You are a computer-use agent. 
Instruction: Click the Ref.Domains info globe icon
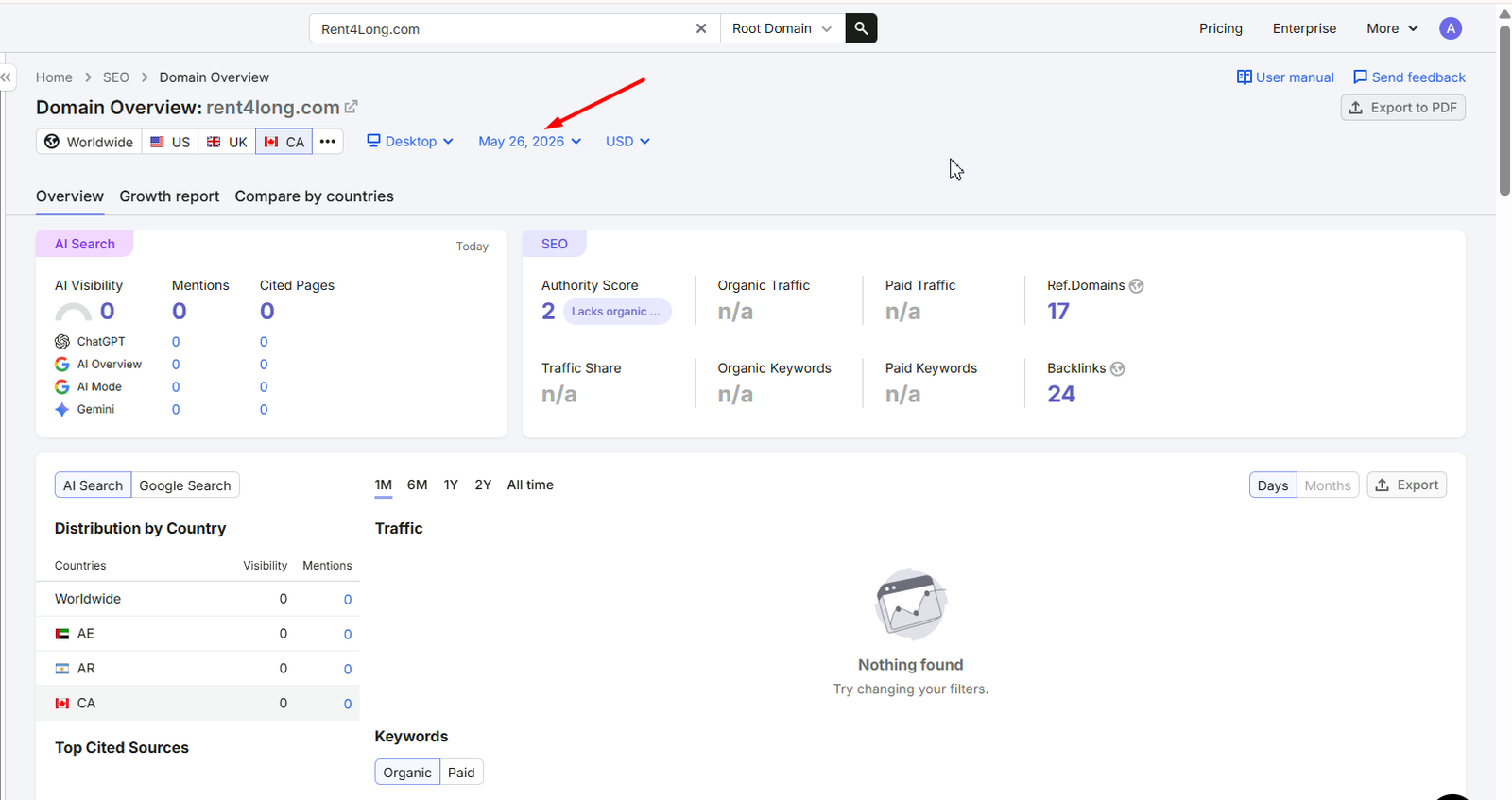(1137, 286)
